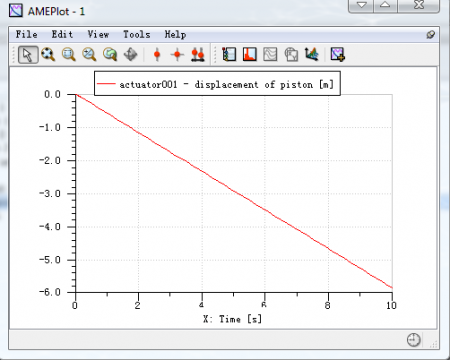Image resolution: width=450 pixels, height=360 pixels.
Task: Open the File menu
Action: (27, 34)
